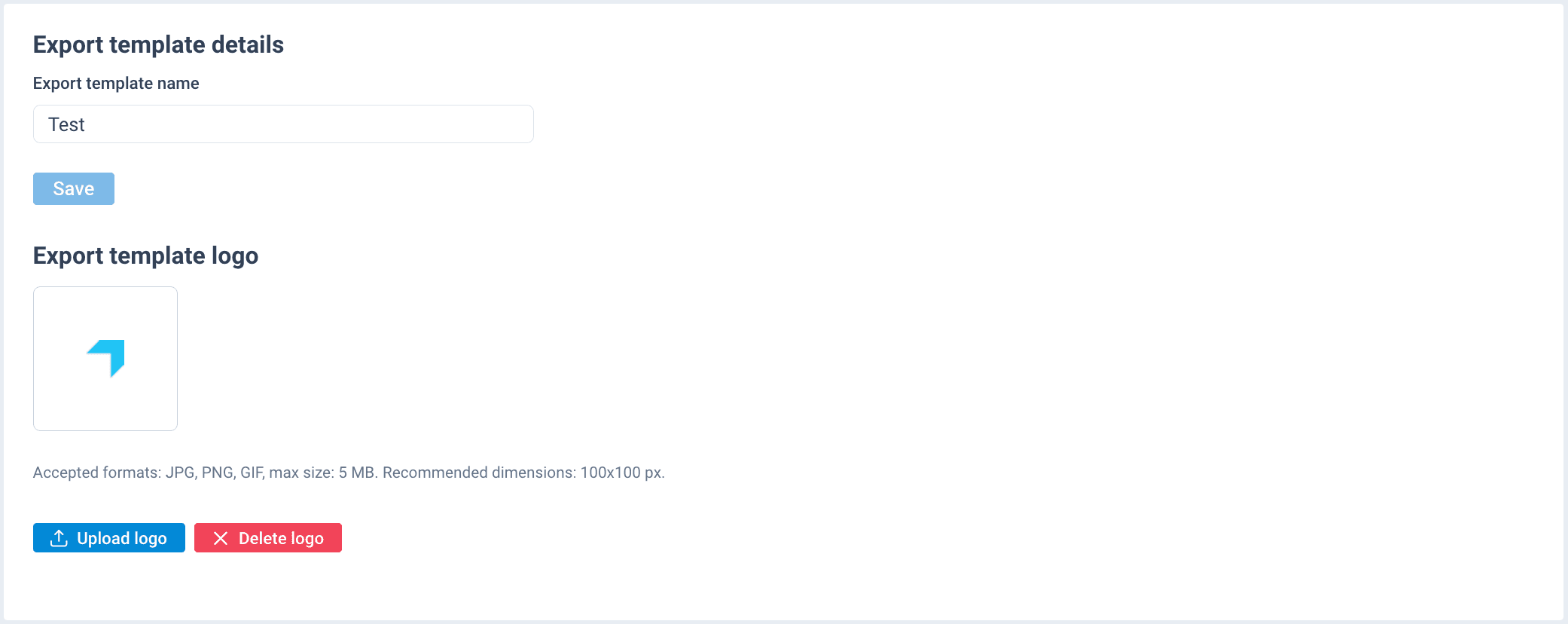Click the 'Delete logo' text label
Screen dimensions: 1568x624
[x=281, y=538]
